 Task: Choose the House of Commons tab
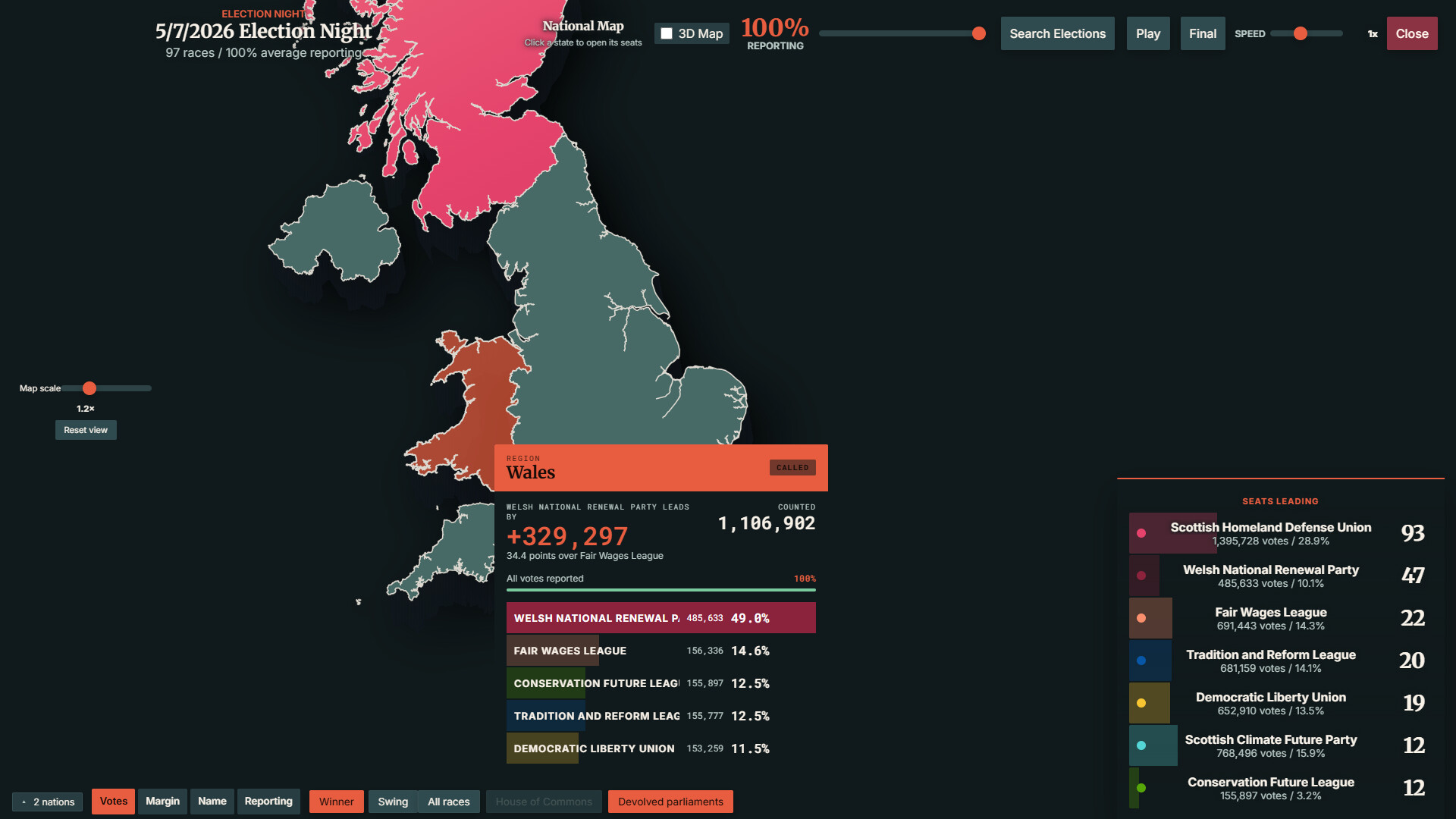[544, 802]
